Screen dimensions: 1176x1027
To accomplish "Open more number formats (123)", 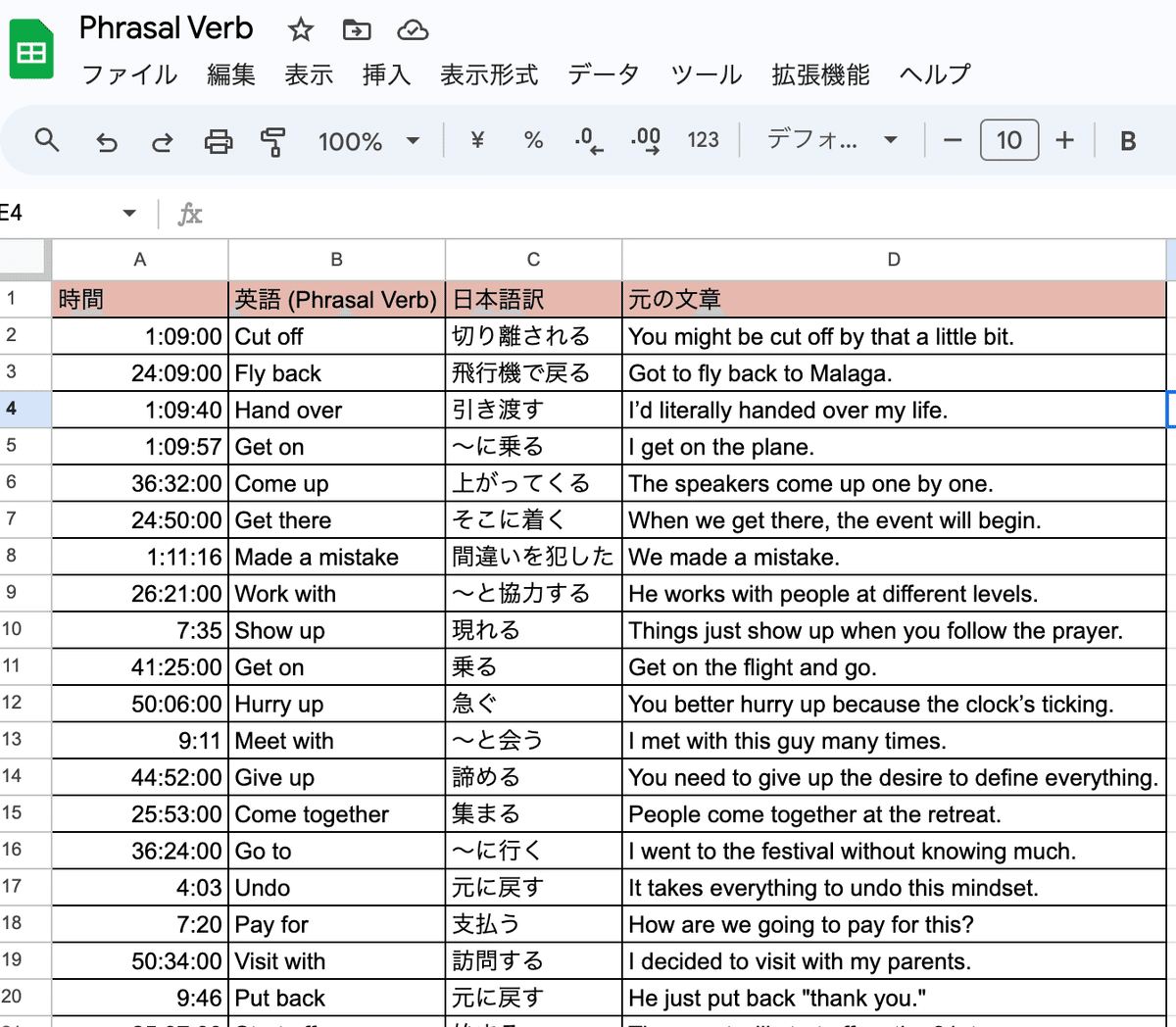I will pos(703,140).
